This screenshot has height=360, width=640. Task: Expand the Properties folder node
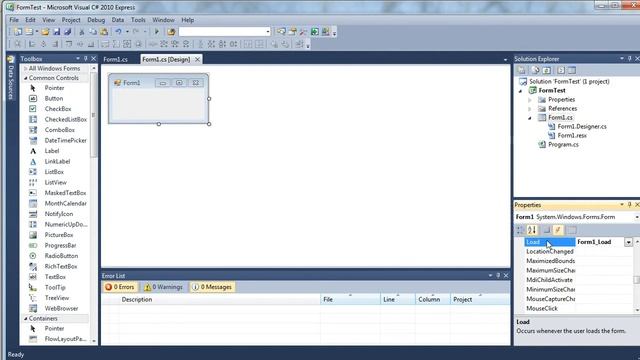point(530,100)
